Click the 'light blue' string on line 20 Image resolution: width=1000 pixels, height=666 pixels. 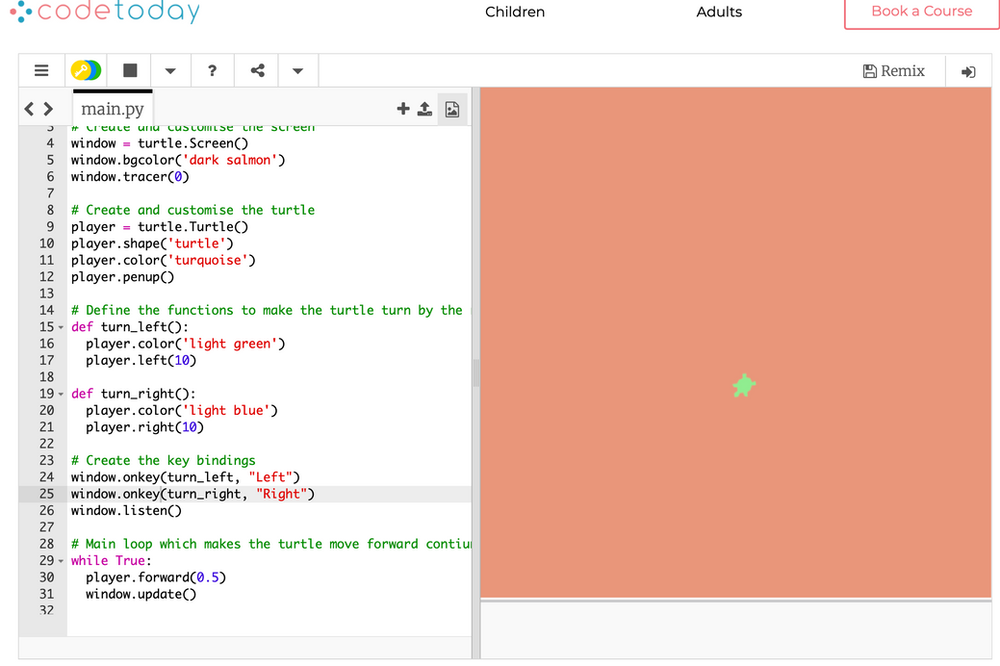[x=226, y=411]
